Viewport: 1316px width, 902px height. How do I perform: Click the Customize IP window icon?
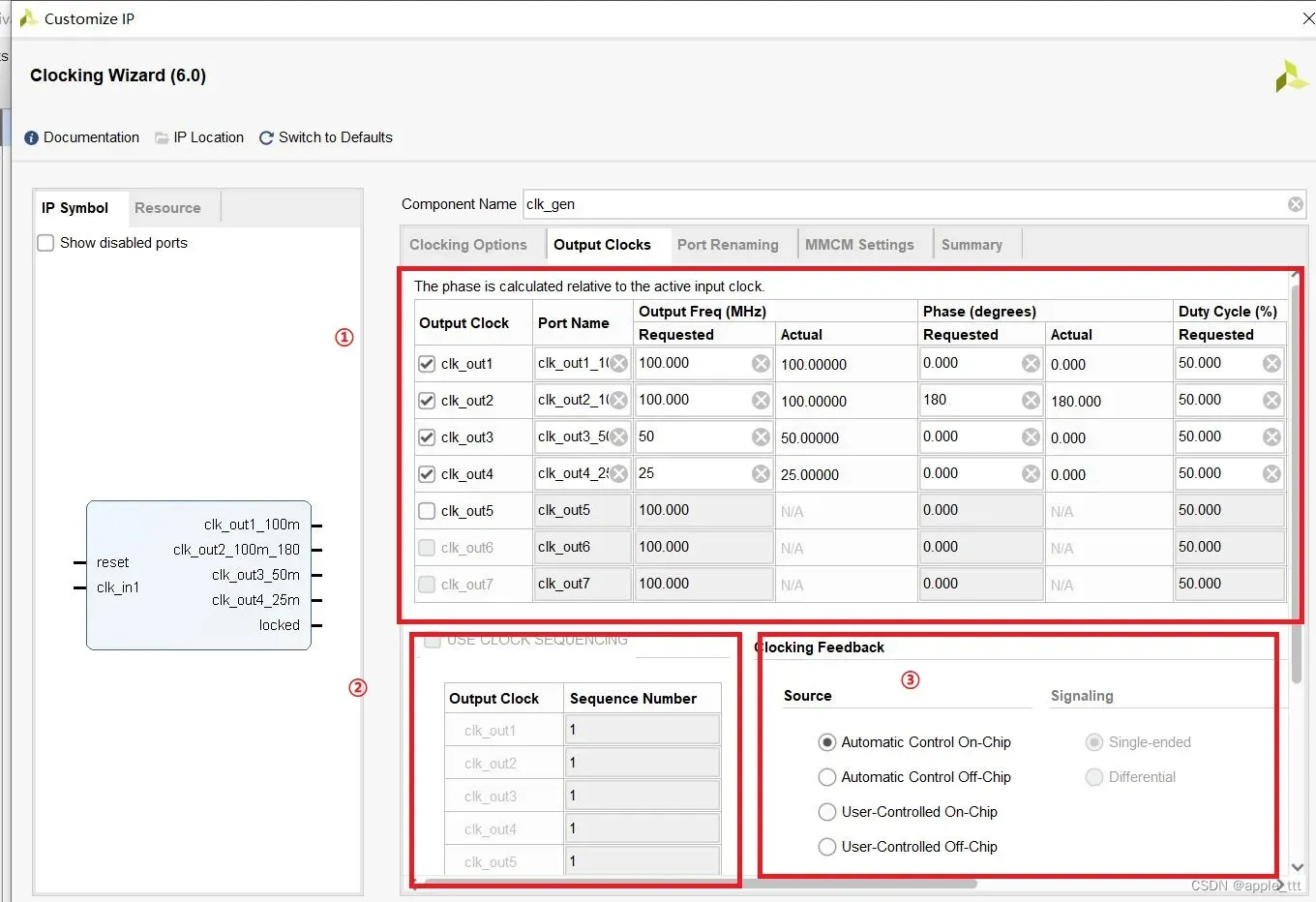29,18
